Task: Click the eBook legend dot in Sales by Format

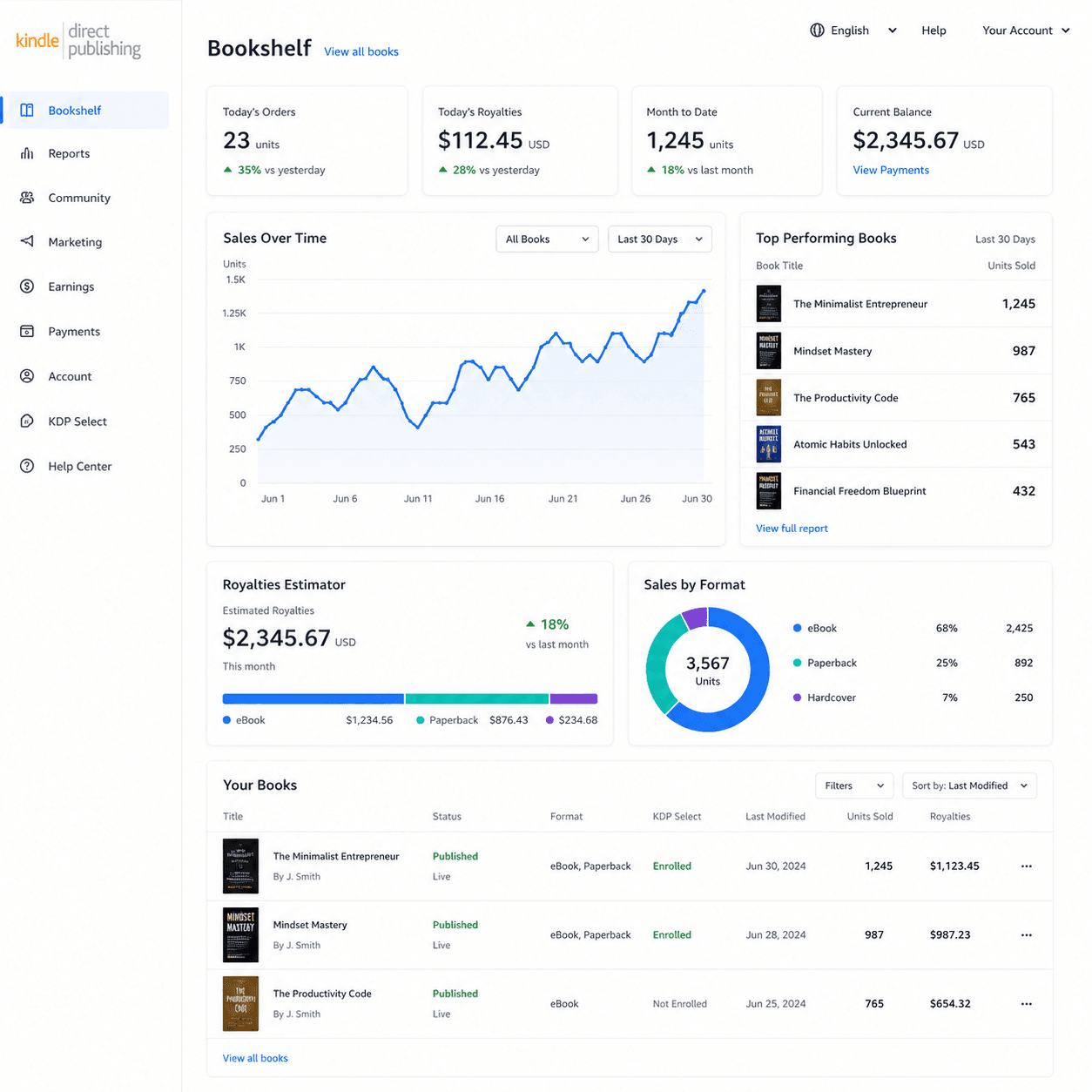Action: (797, 628)
